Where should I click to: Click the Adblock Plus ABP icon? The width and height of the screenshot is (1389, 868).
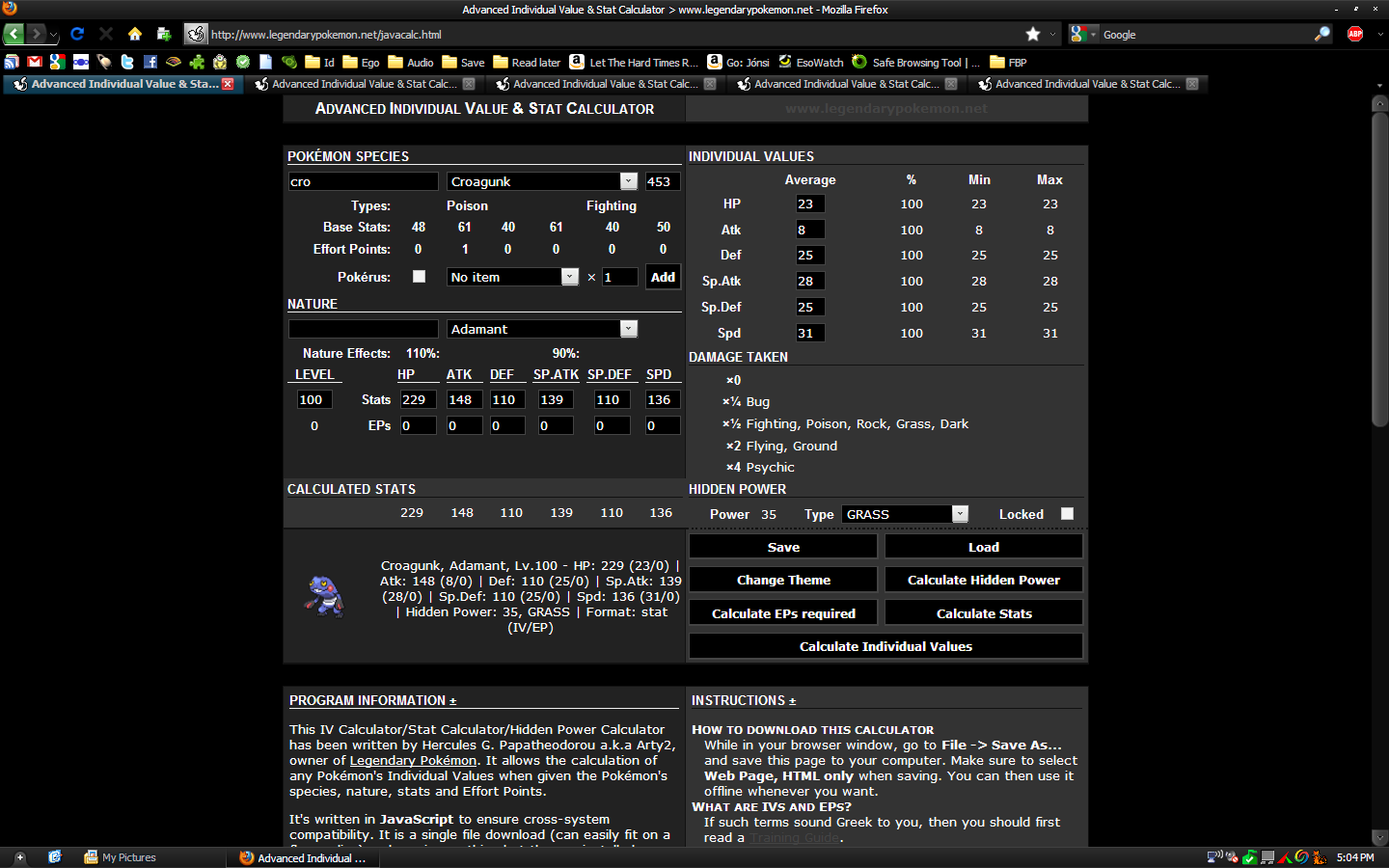[x=1355, y=34]
